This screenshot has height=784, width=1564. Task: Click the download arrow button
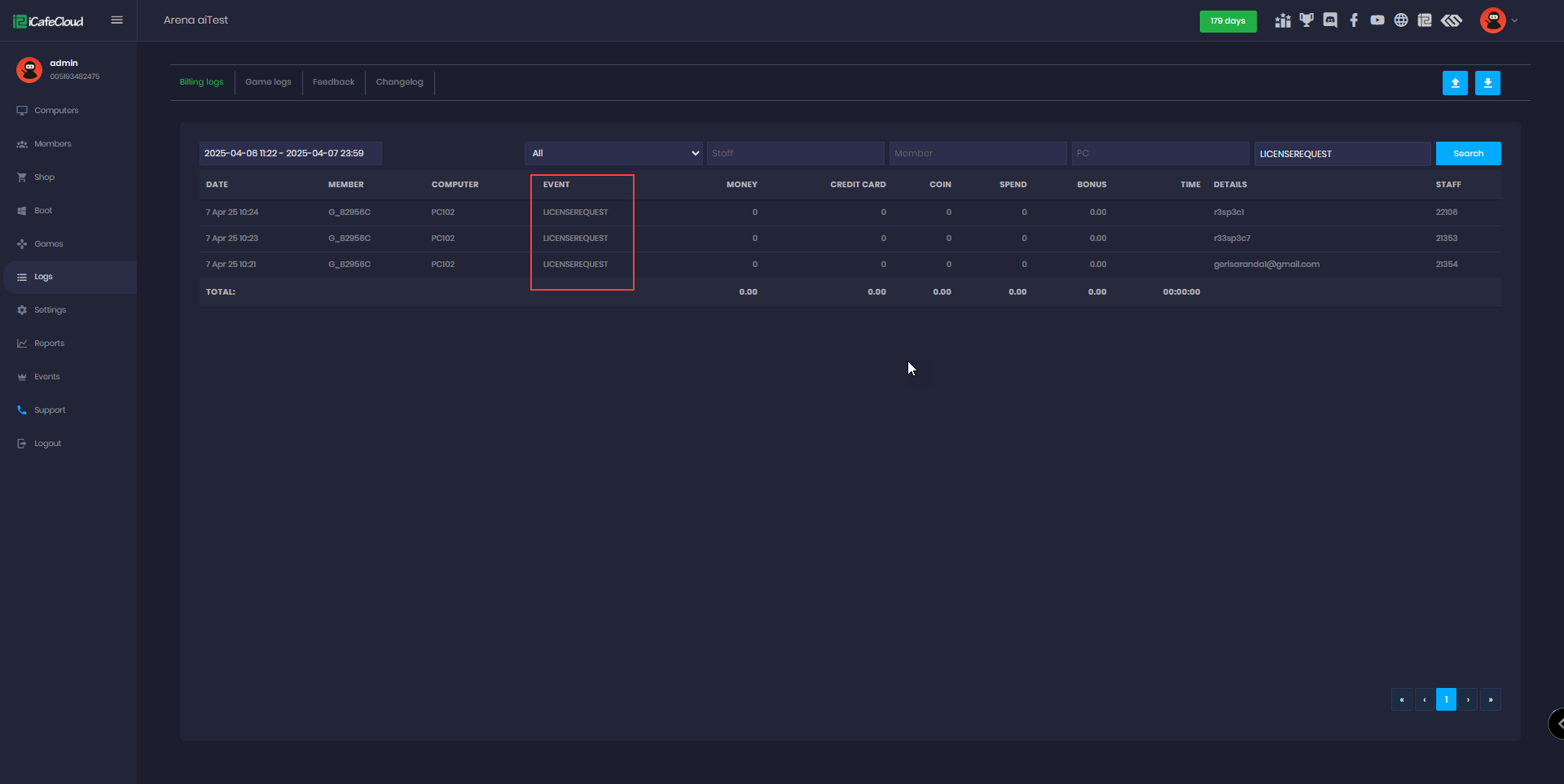click(1487, 83)
